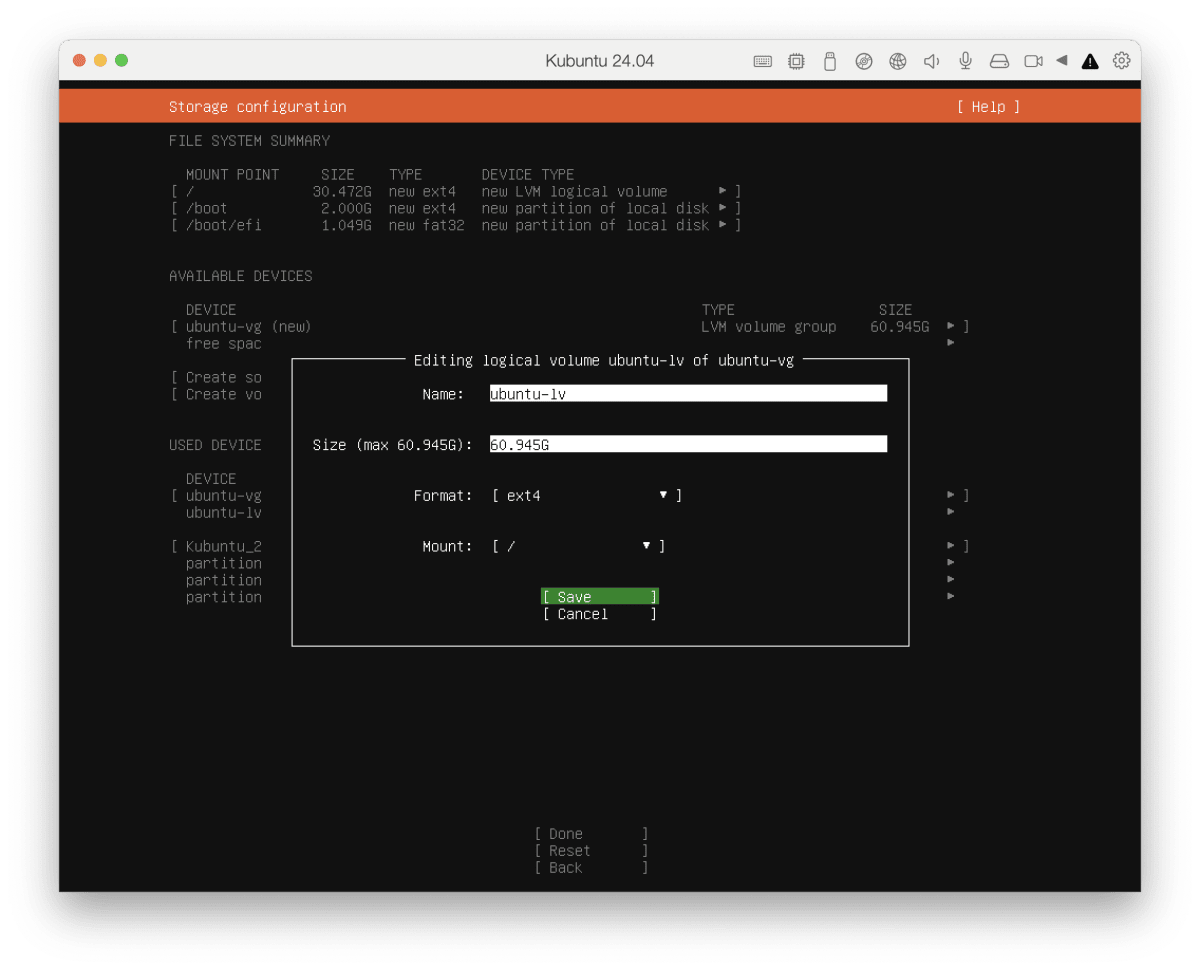Select Reset at the bottom
The height and width of the screenshot is (970, 1200).
click(591, 851)
